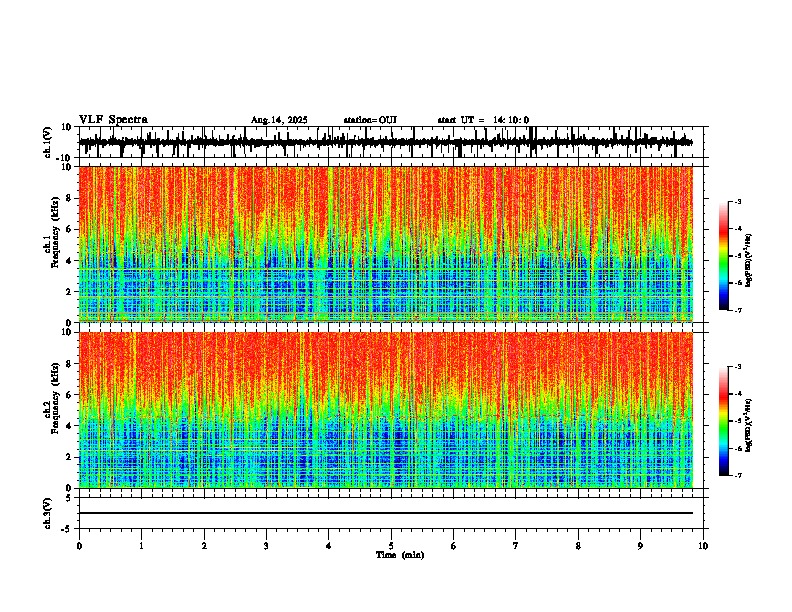Click inside the ch.1 spectrogram panel
Viewport: 792px width, 612px height.
(x=386, y=244)
